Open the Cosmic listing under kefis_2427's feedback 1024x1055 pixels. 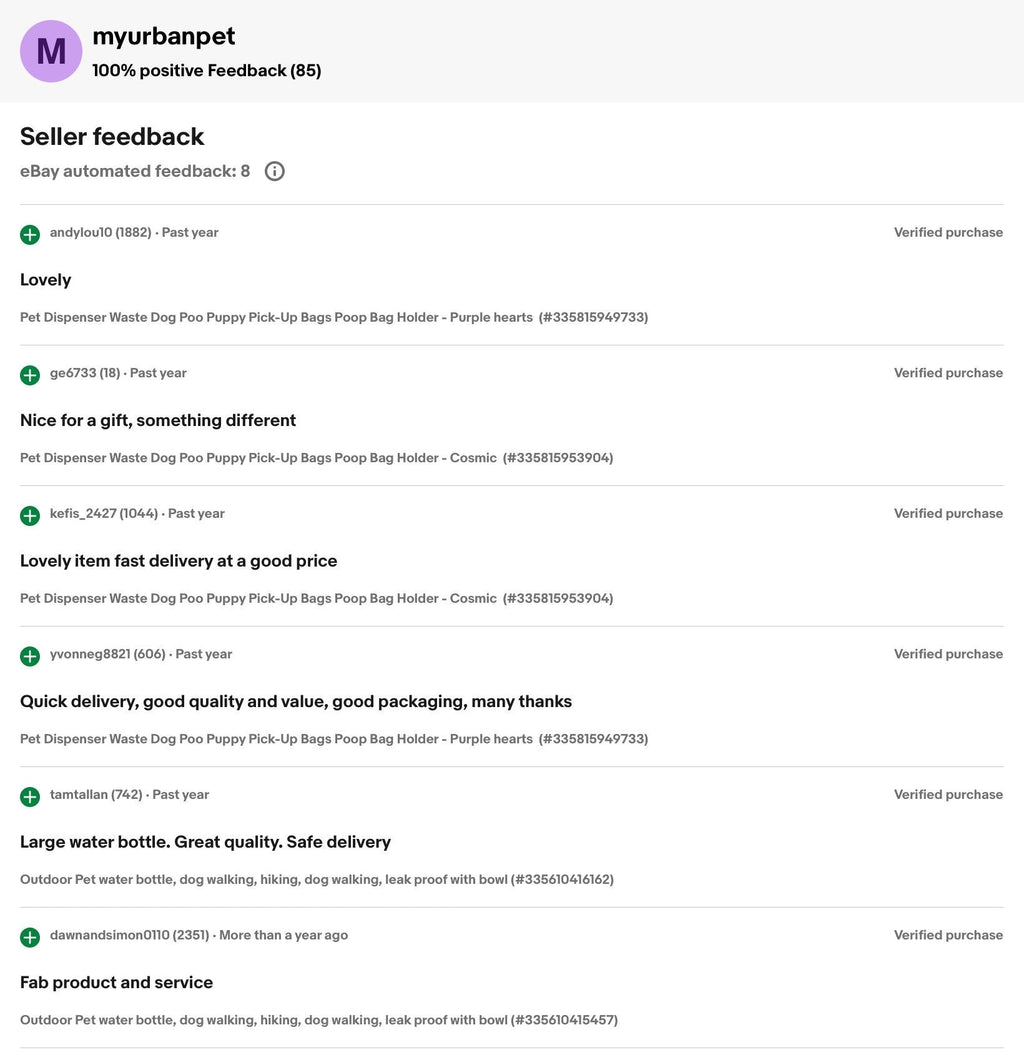tap(316, 599)
